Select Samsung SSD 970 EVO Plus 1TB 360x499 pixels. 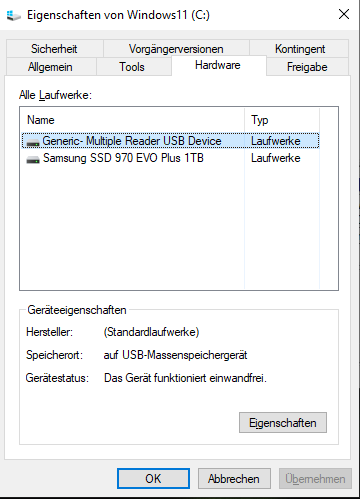[123, 158]
